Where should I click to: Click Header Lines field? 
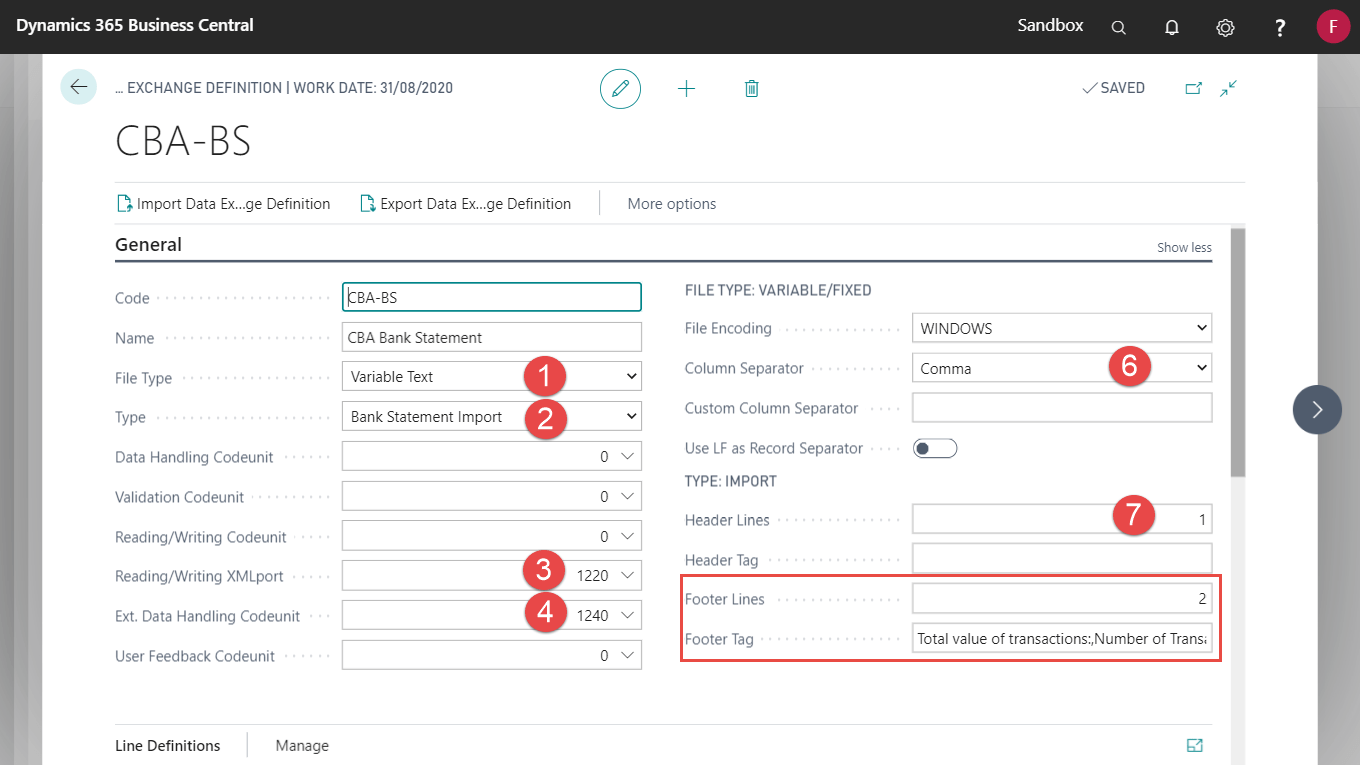pyautogui.click(x=1062, y=519)
